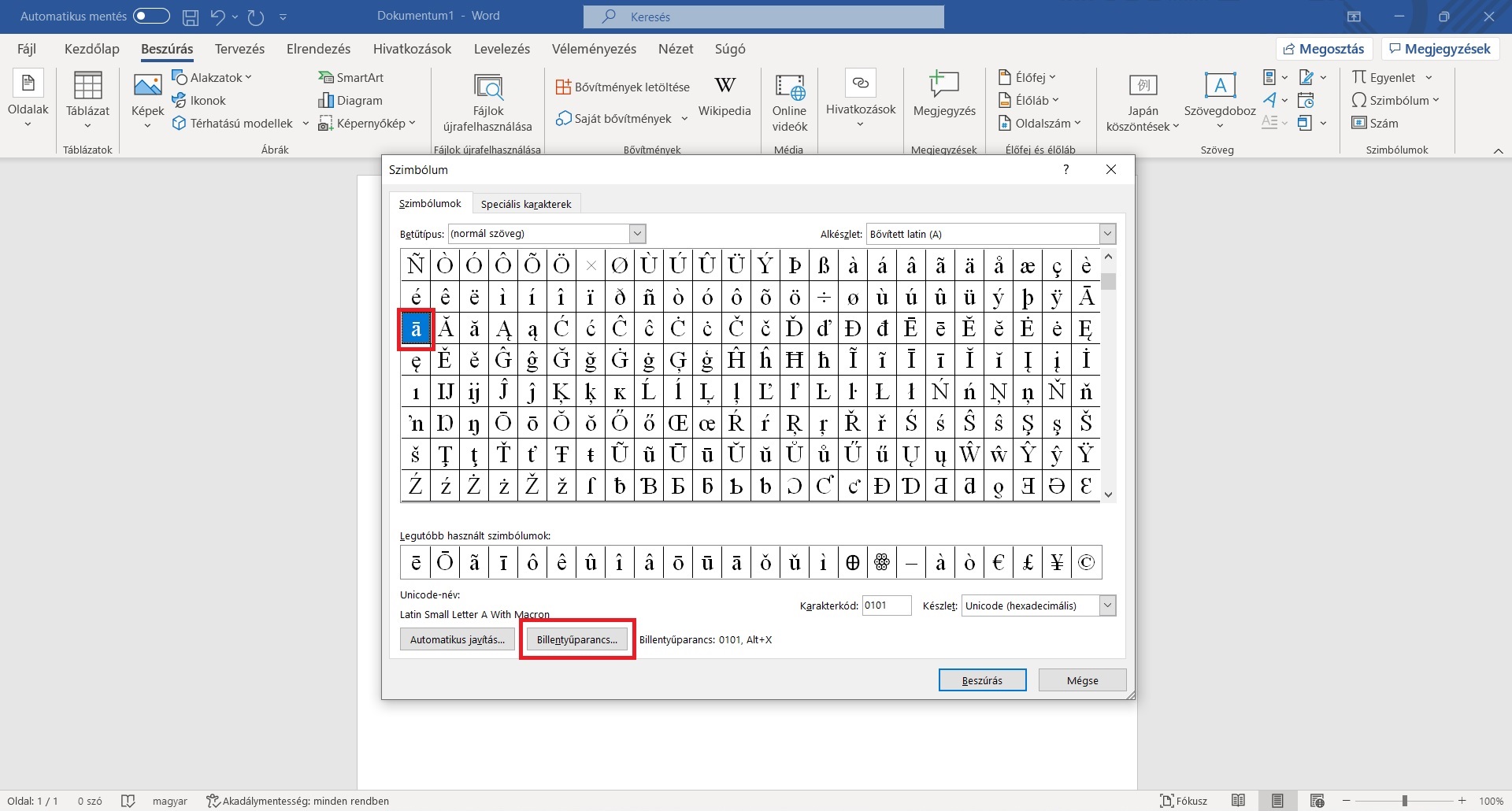The height and width of the screenshot is (811, 1512).
Task: Switch to the Tervezés tab
Action: click(239, 49)
